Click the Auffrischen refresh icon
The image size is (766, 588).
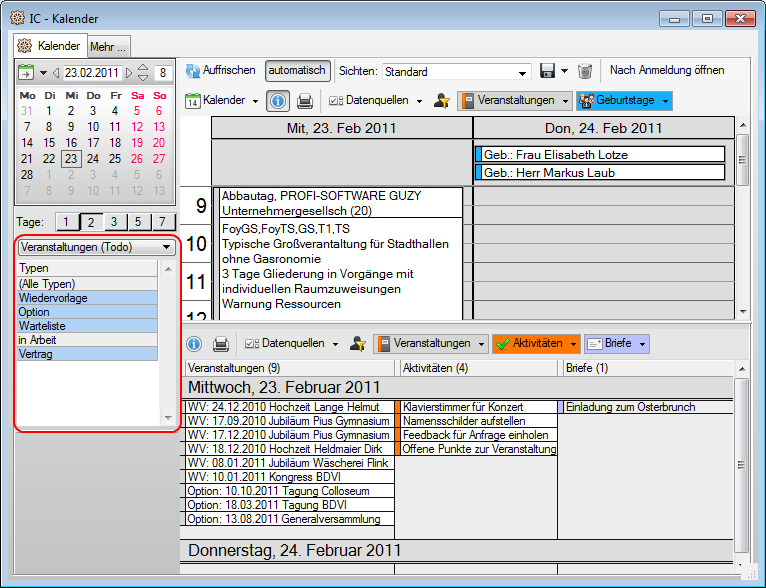pyautogui.click(x=193, y=71)
